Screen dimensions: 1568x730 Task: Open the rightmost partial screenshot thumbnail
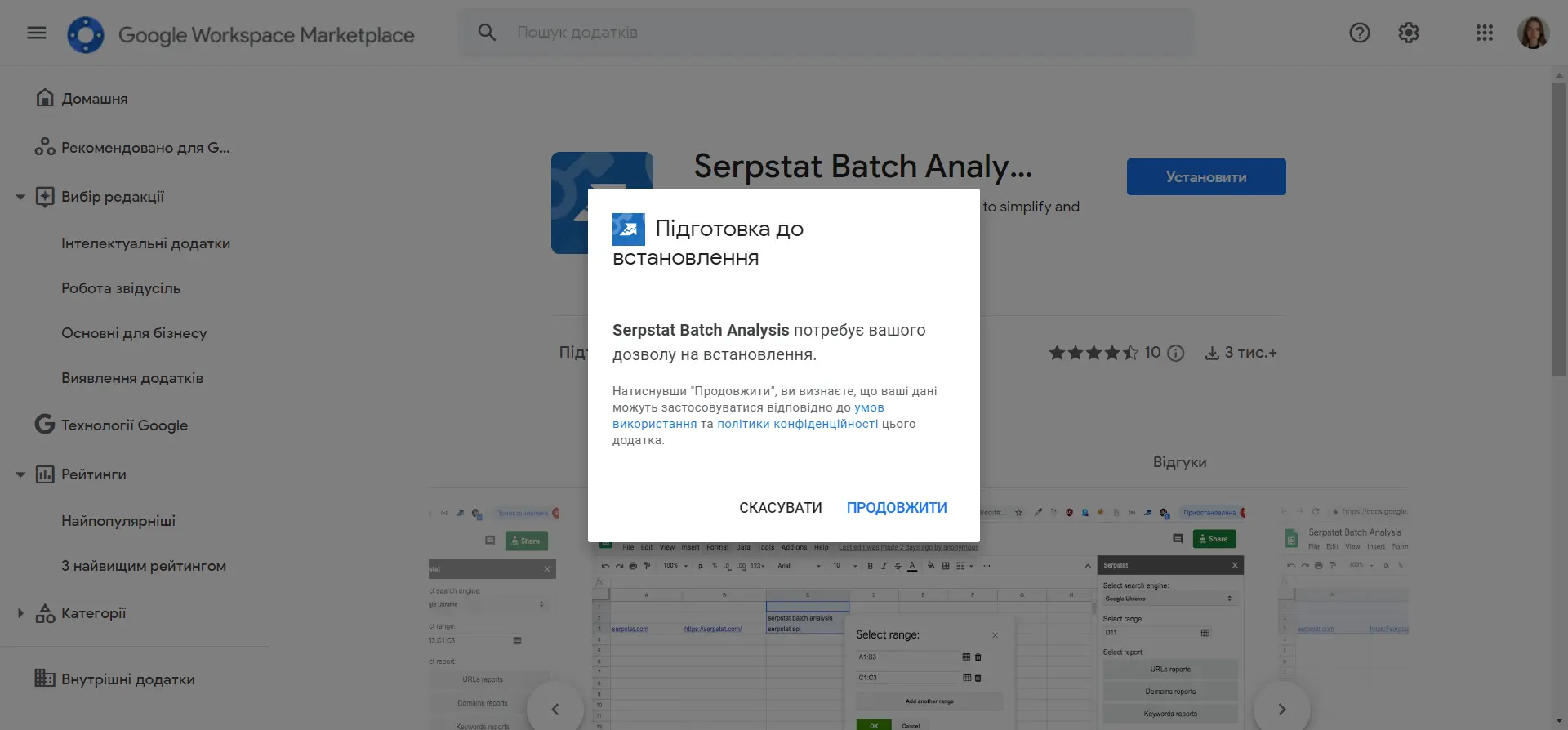(1343, 618)
